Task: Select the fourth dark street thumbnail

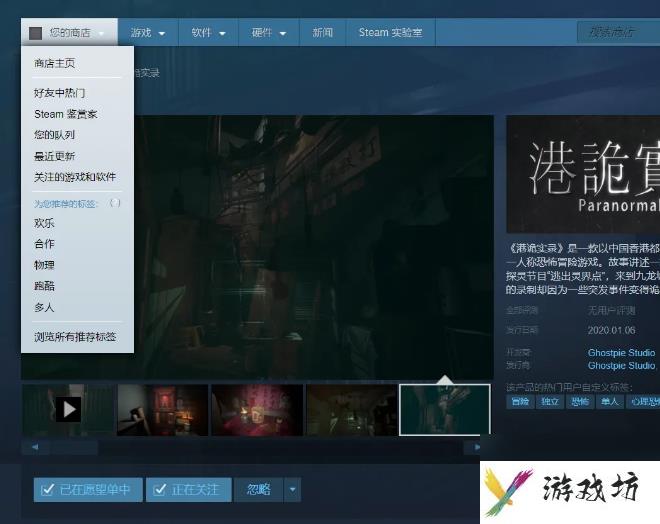Action: click(351, 410)
